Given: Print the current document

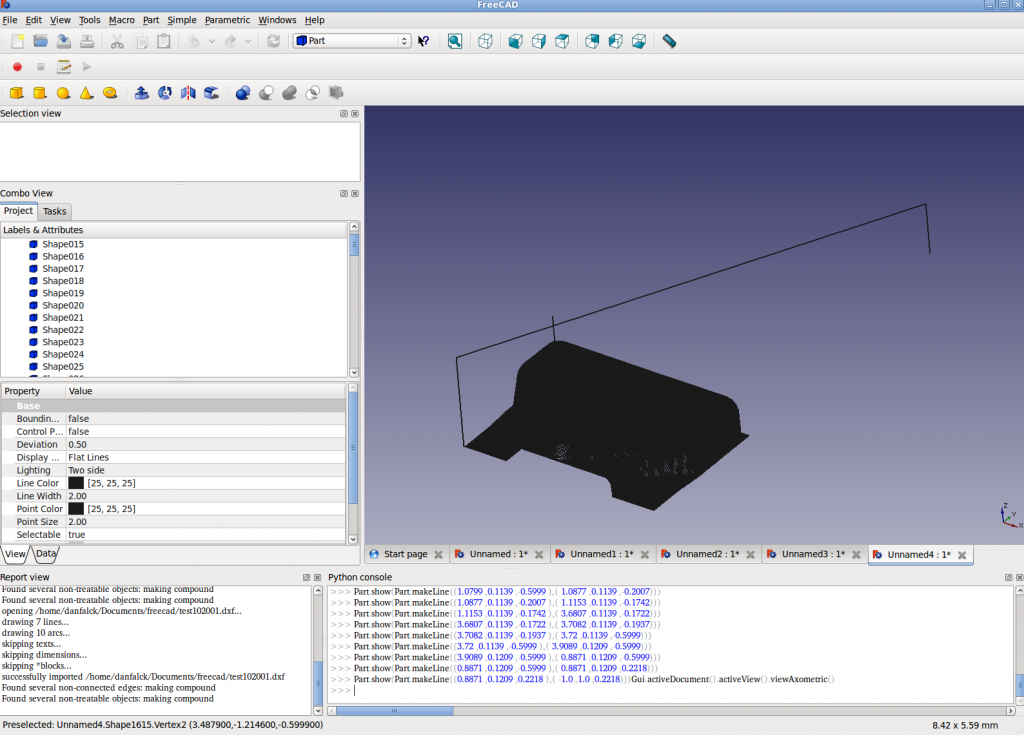Looking at the screenshot, I should coord(87,41).
